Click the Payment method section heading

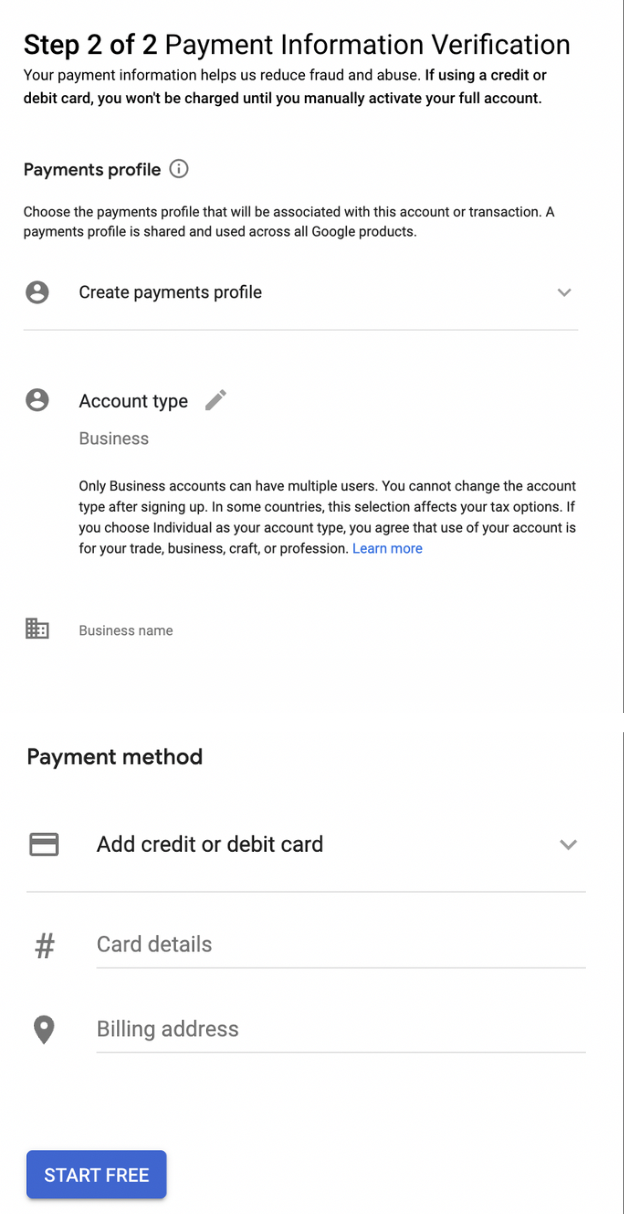[115, 757]
